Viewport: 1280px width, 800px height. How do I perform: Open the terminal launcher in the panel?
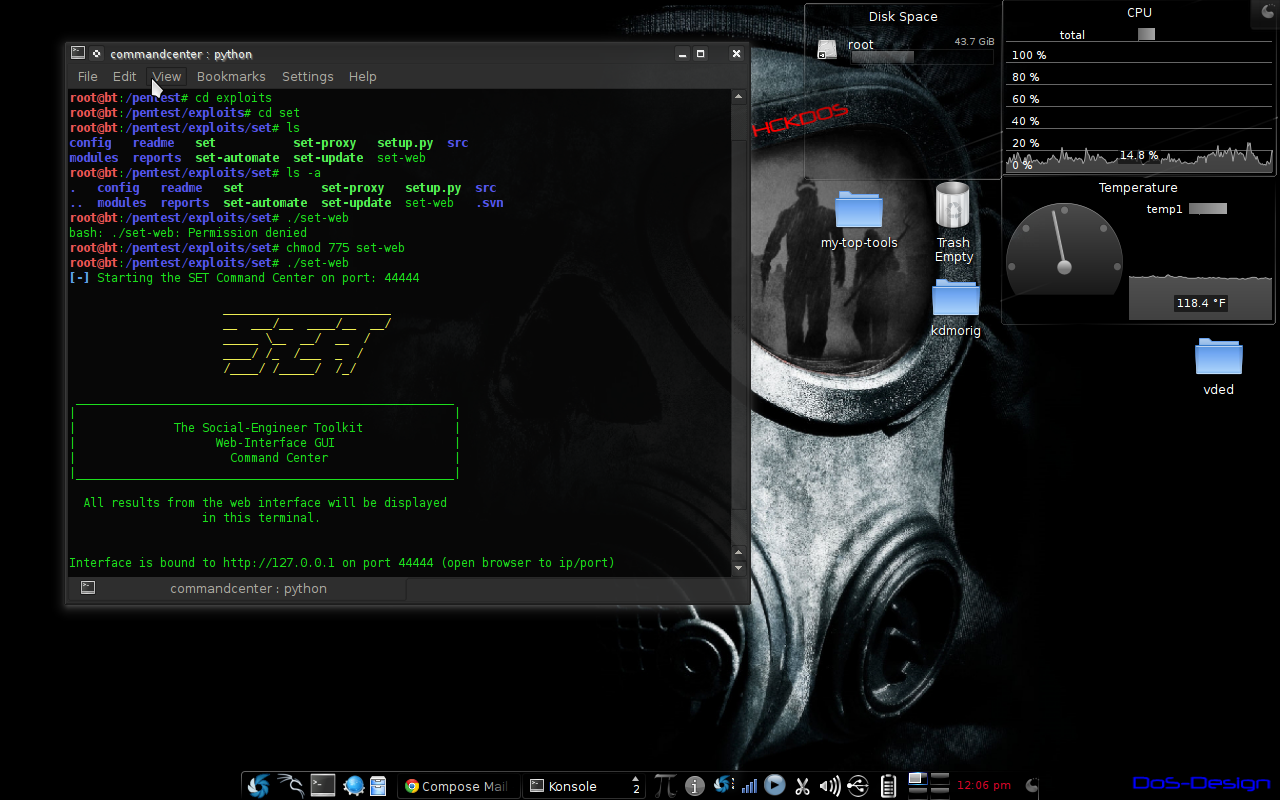click(x=323, y=786)
